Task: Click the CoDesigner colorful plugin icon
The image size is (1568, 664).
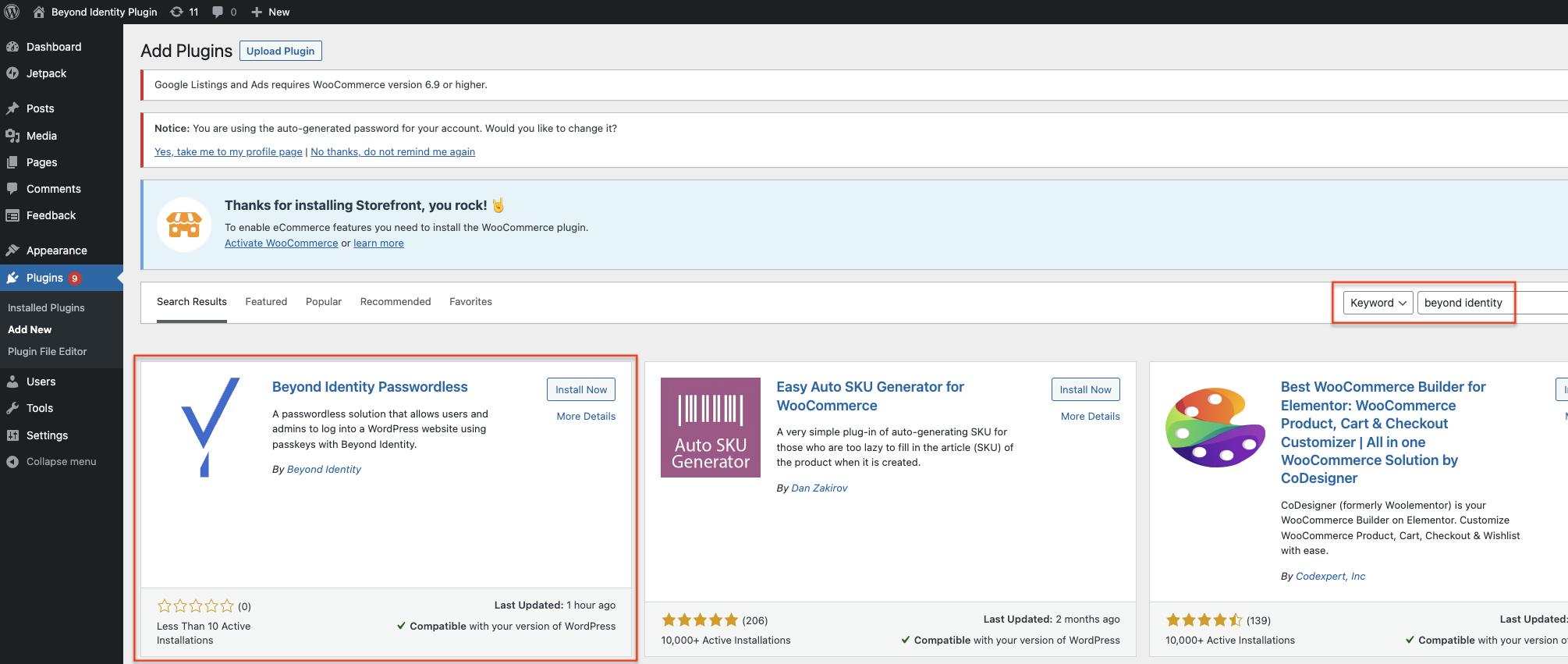Action: 1215,428
